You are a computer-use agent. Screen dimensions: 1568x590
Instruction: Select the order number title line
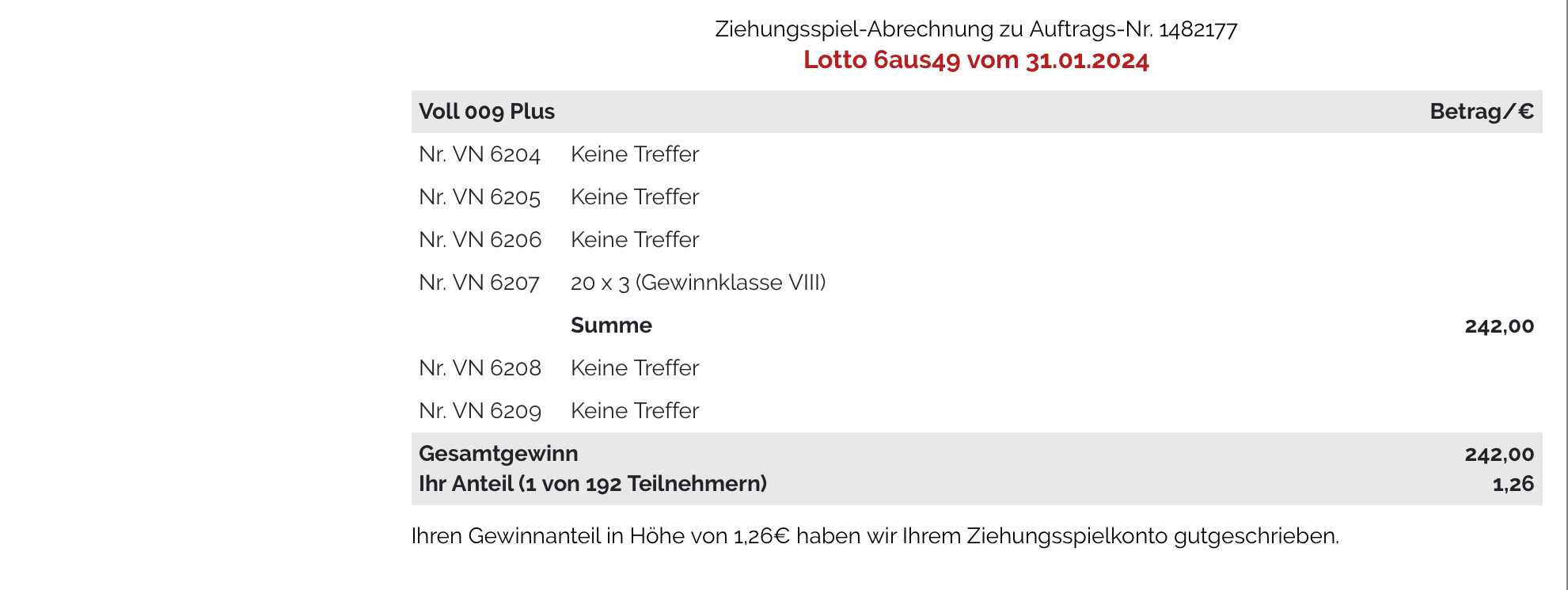point(976,29)
